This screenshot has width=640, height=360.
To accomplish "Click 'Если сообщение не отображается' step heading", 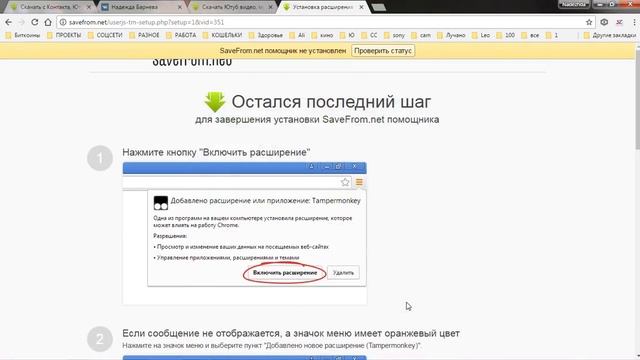I will tap(291, 333).
